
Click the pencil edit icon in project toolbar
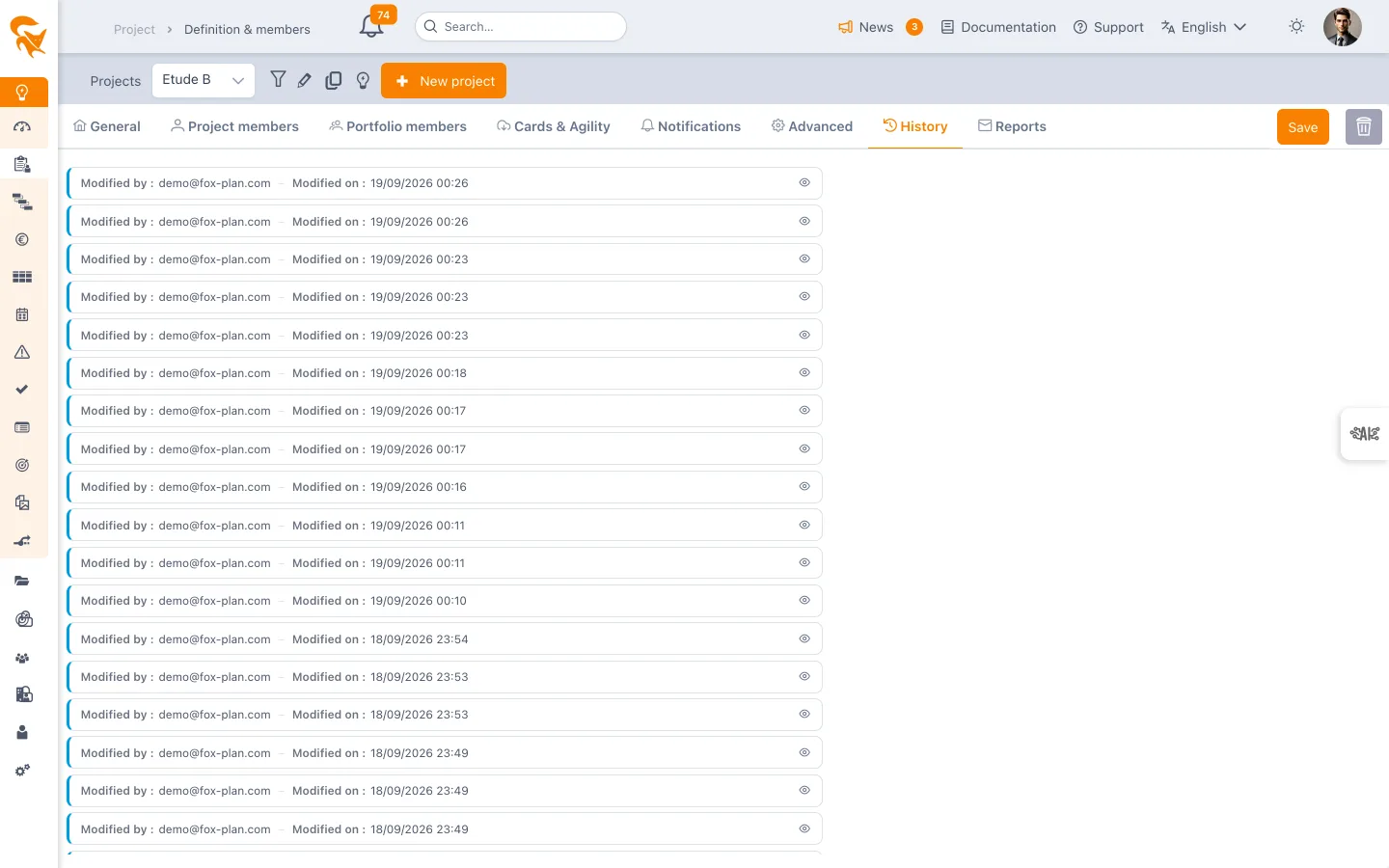coord(305,81)
